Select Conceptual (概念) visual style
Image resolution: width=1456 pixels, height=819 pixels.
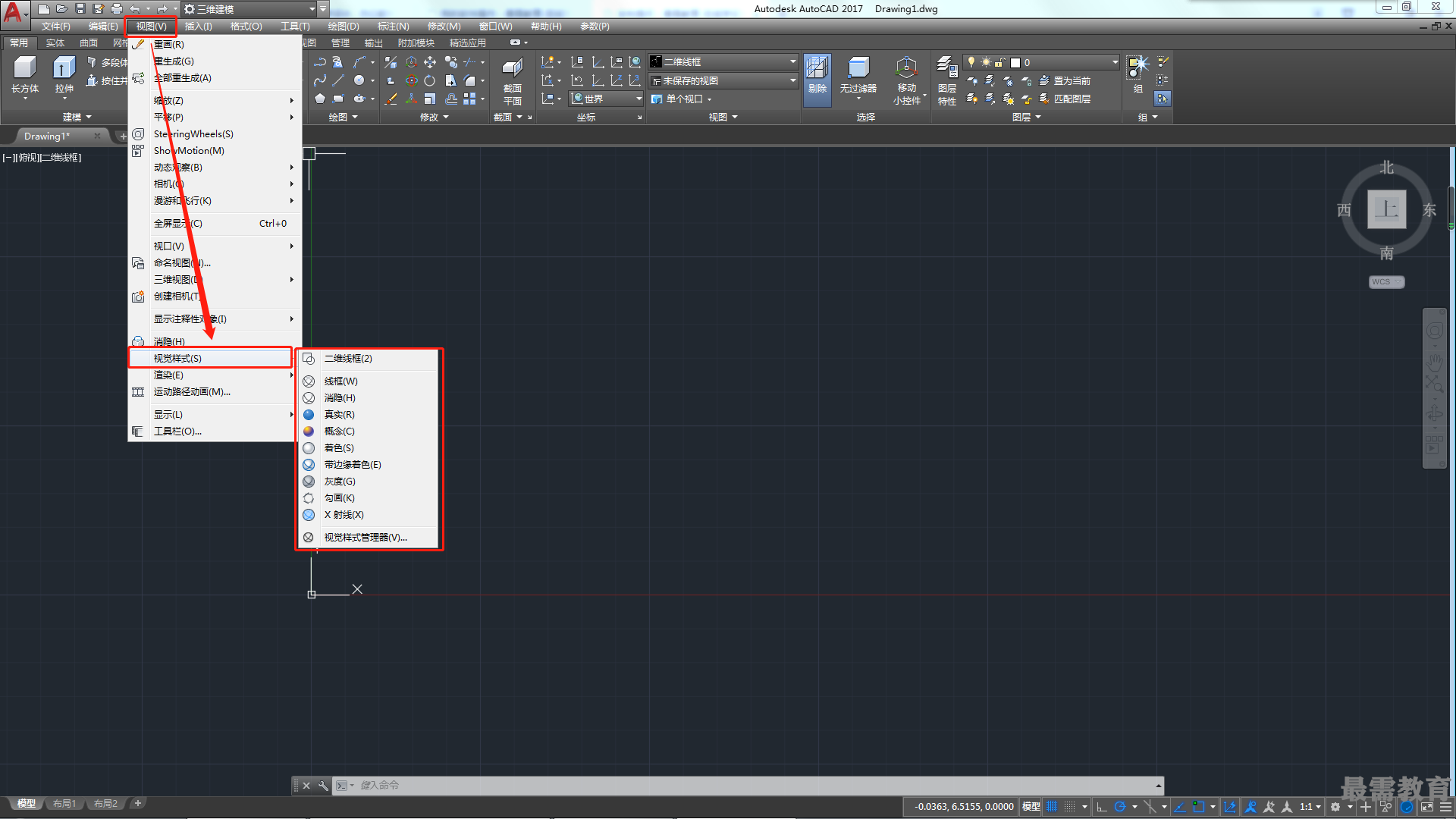click(x=367, y=431)
